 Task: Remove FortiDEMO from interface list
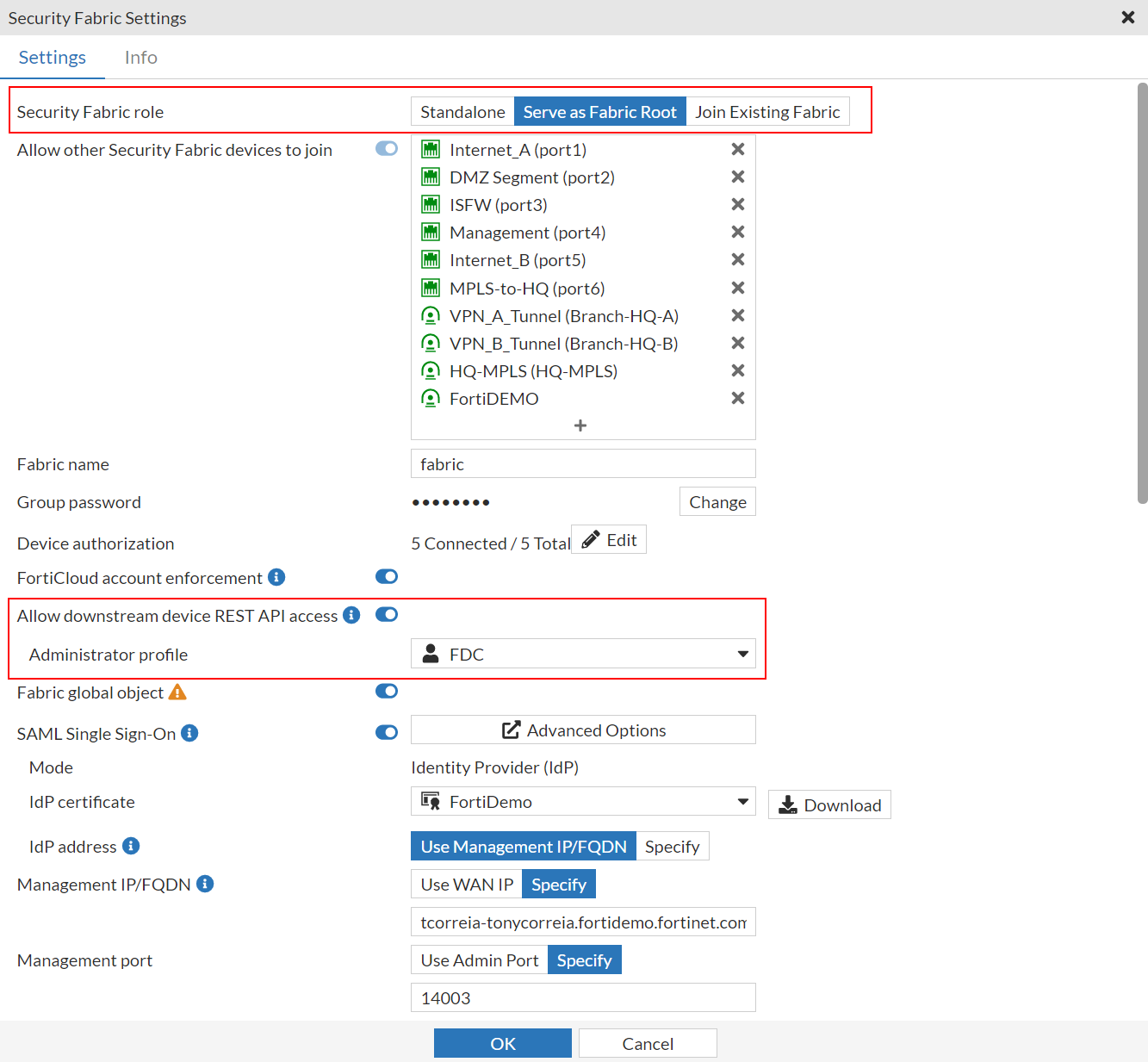(x=738, y=399)
